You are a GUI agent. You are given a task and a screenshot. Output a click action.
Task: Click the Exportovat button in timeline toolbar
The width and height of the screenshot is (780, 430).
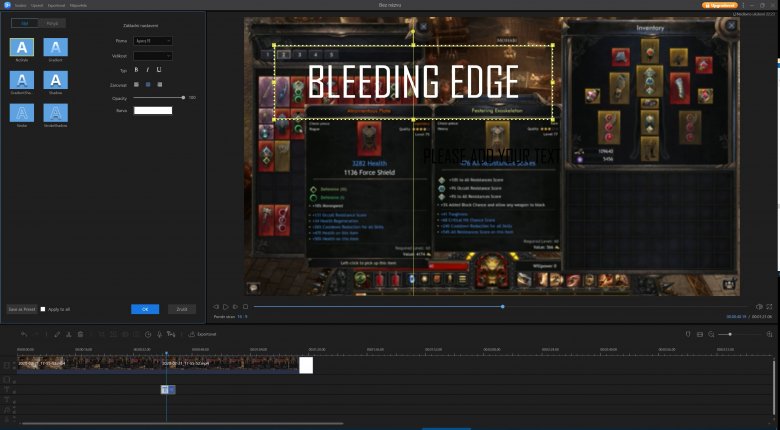tap(202, 334)
